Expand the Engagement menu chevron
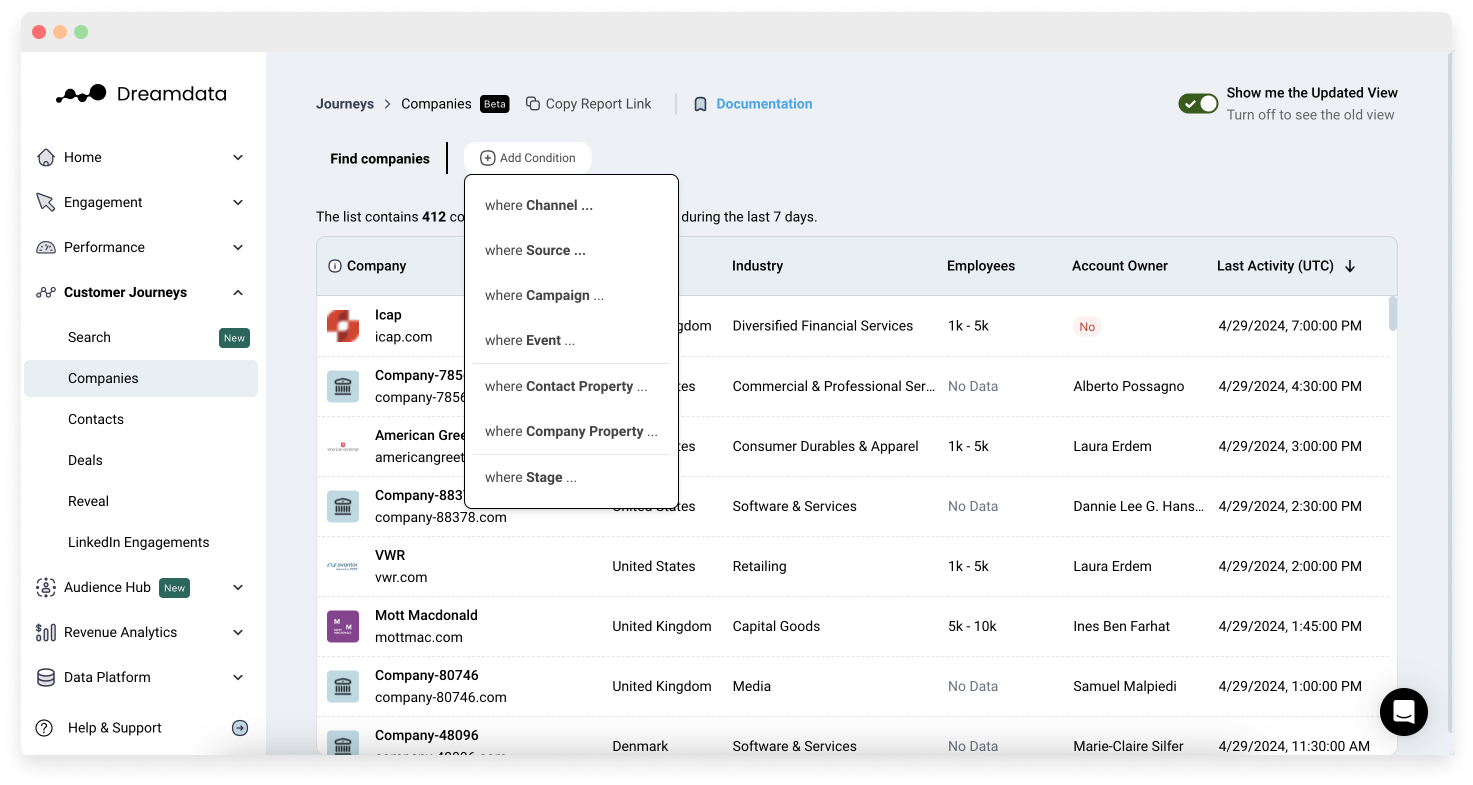This screenshot has width=1473, height=785. coord(238,202)
